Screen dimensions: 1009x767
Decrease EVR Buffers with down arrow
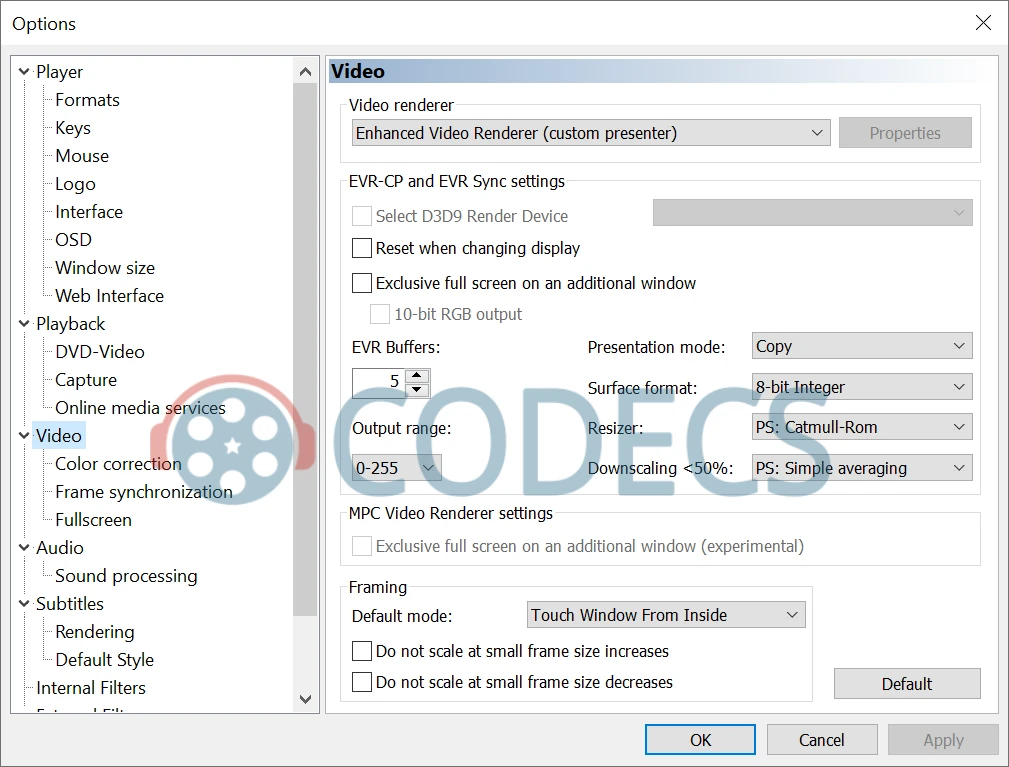(419, 389)
